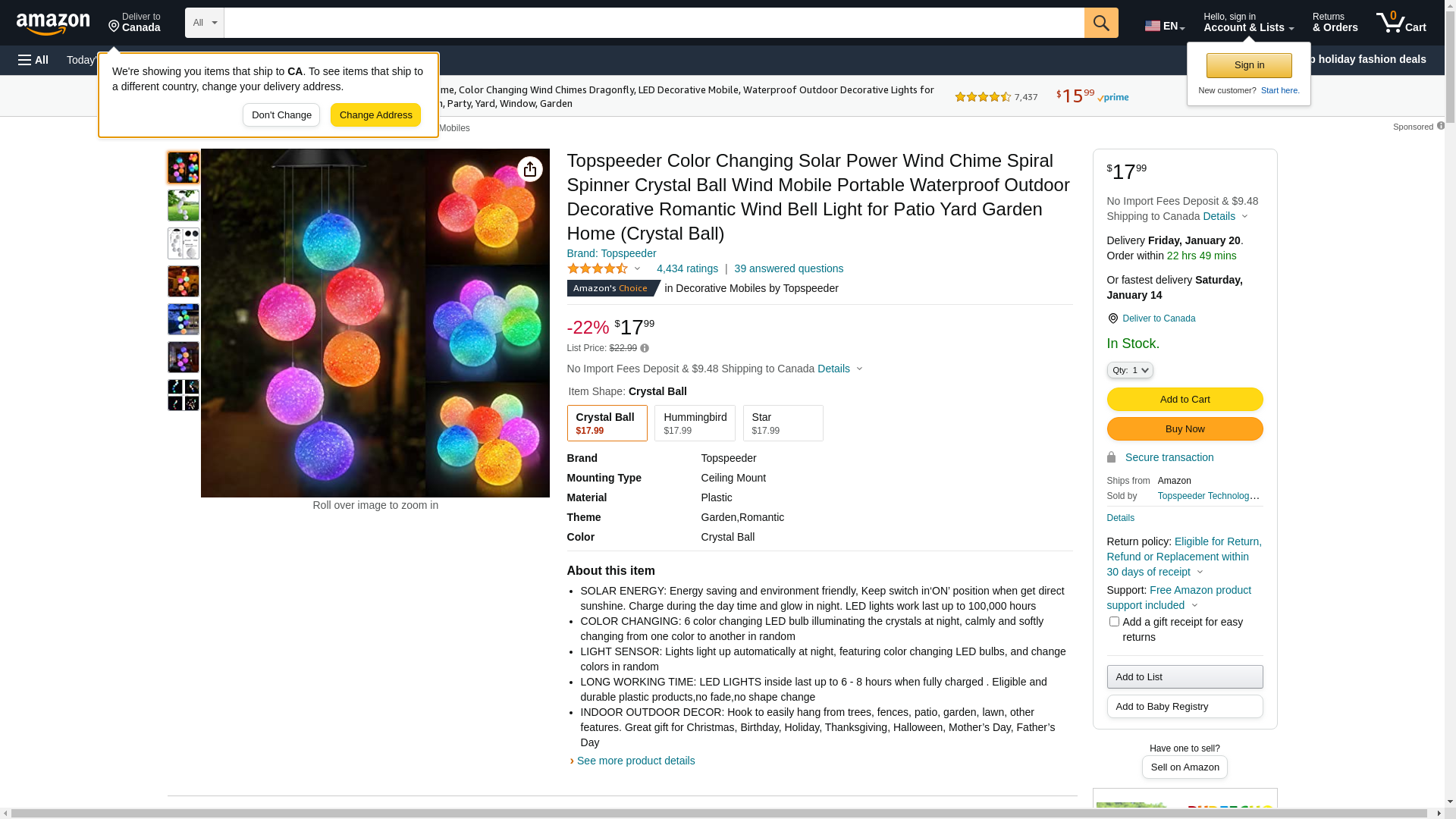Open the All hamburger menu
Image resolution: width=1456 pixels, height=819 pixels.
[33, 60]
